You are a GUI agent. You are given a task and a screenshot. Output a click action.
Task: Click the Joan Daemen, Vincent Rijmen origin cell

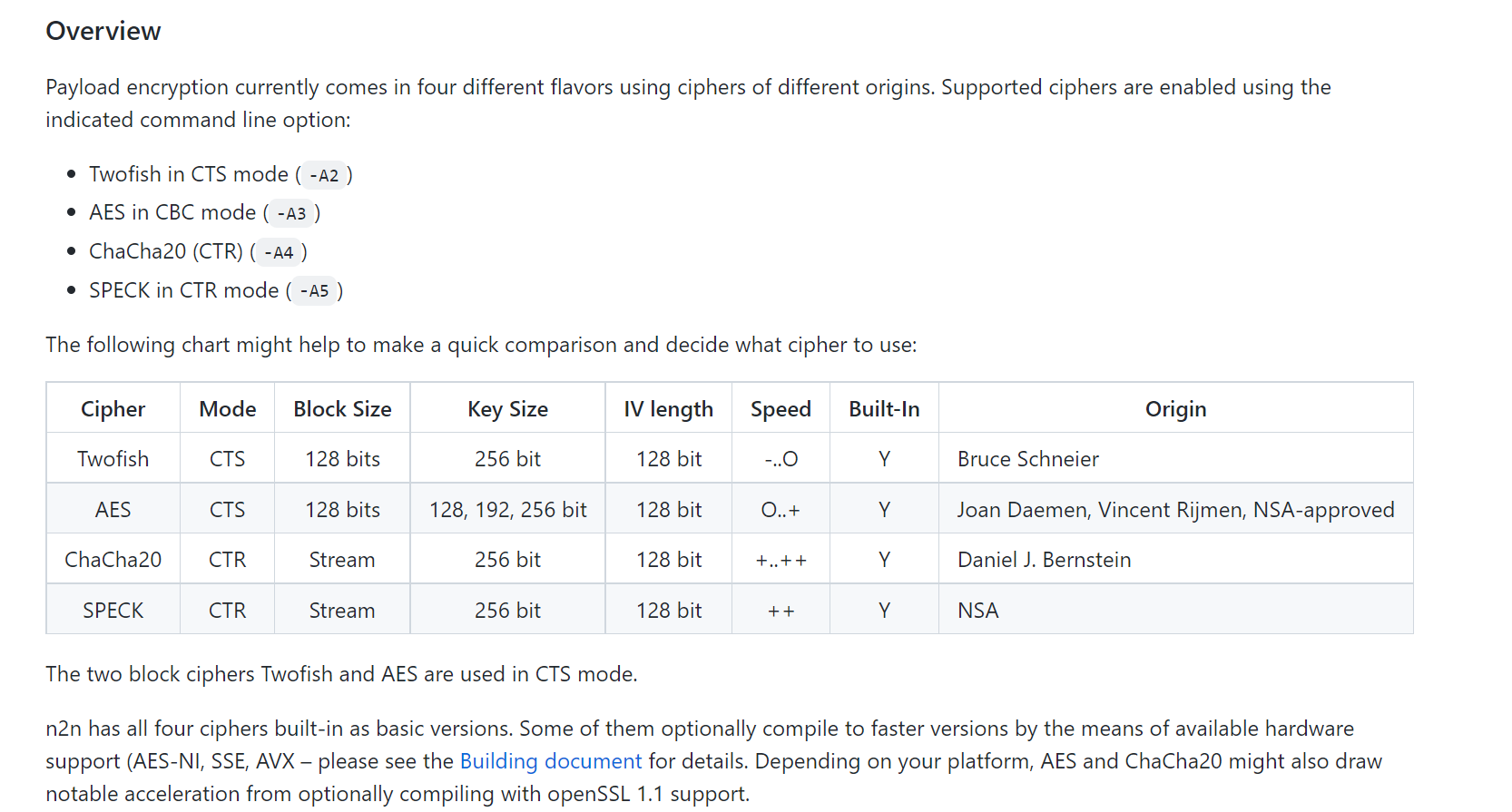point(1174,510)
